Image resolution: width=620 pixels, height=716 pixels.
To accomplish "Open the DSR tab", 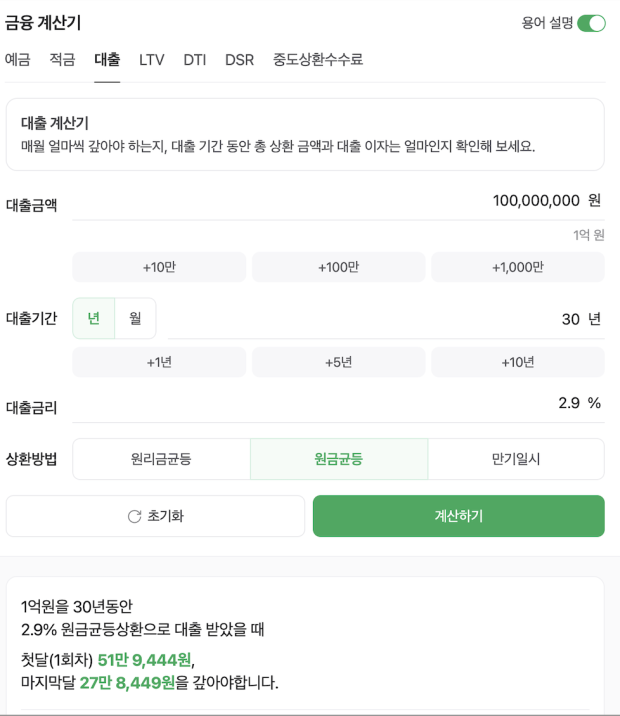I will 240,60.
